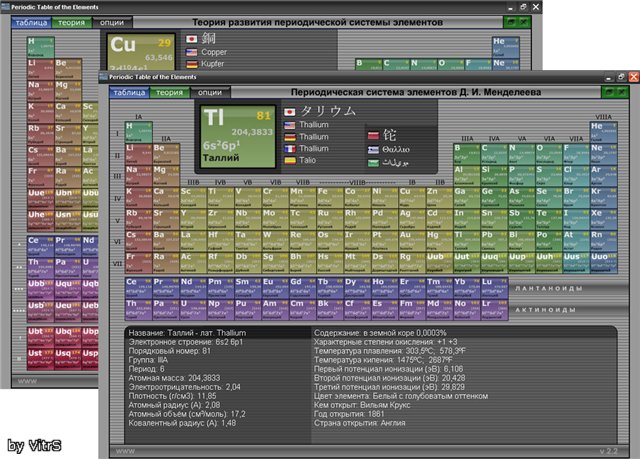Click the www link in the back window footer
Image resolution: width=640 pixels, height=459 pixels.
27,381
